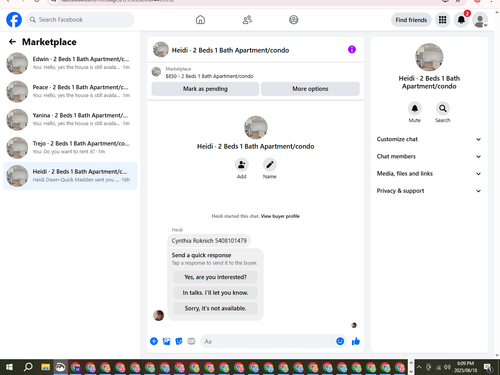Open Edwin conversation in list
The image size is (500, 375).
tap(70, 63)
